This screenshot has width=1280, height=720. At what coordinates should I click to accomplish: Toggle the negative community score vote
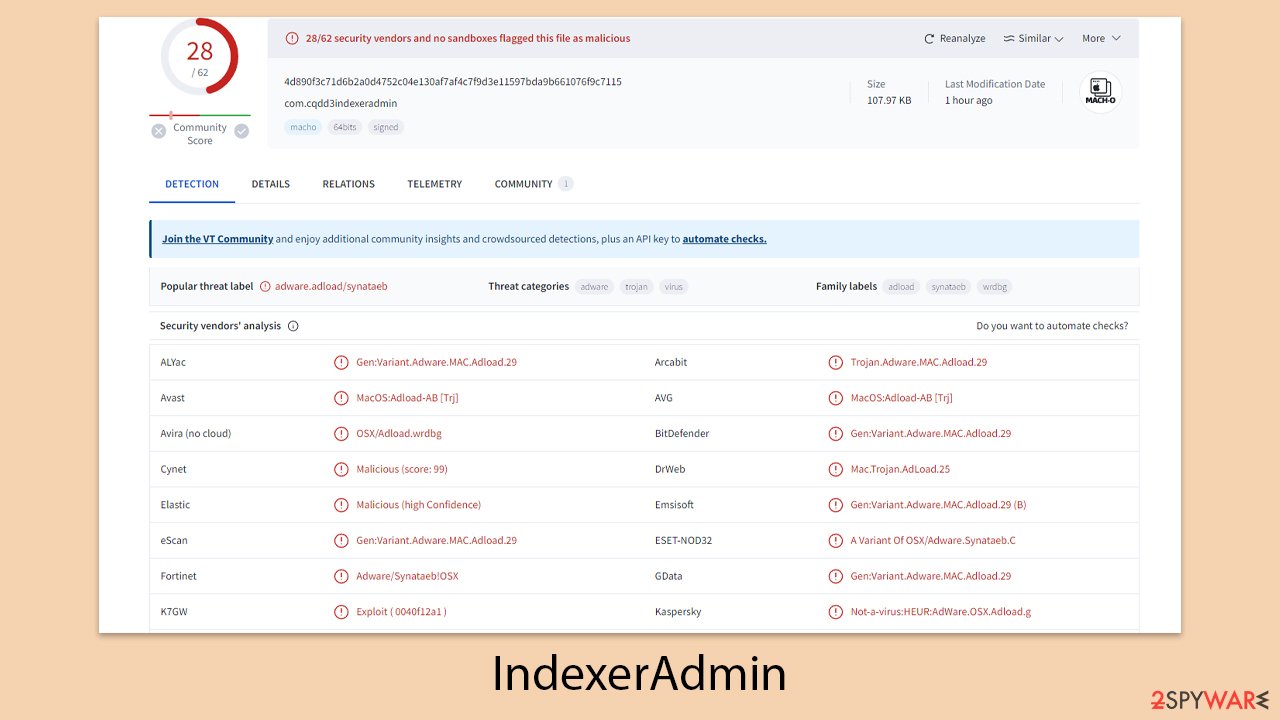[x=159, y=130]
